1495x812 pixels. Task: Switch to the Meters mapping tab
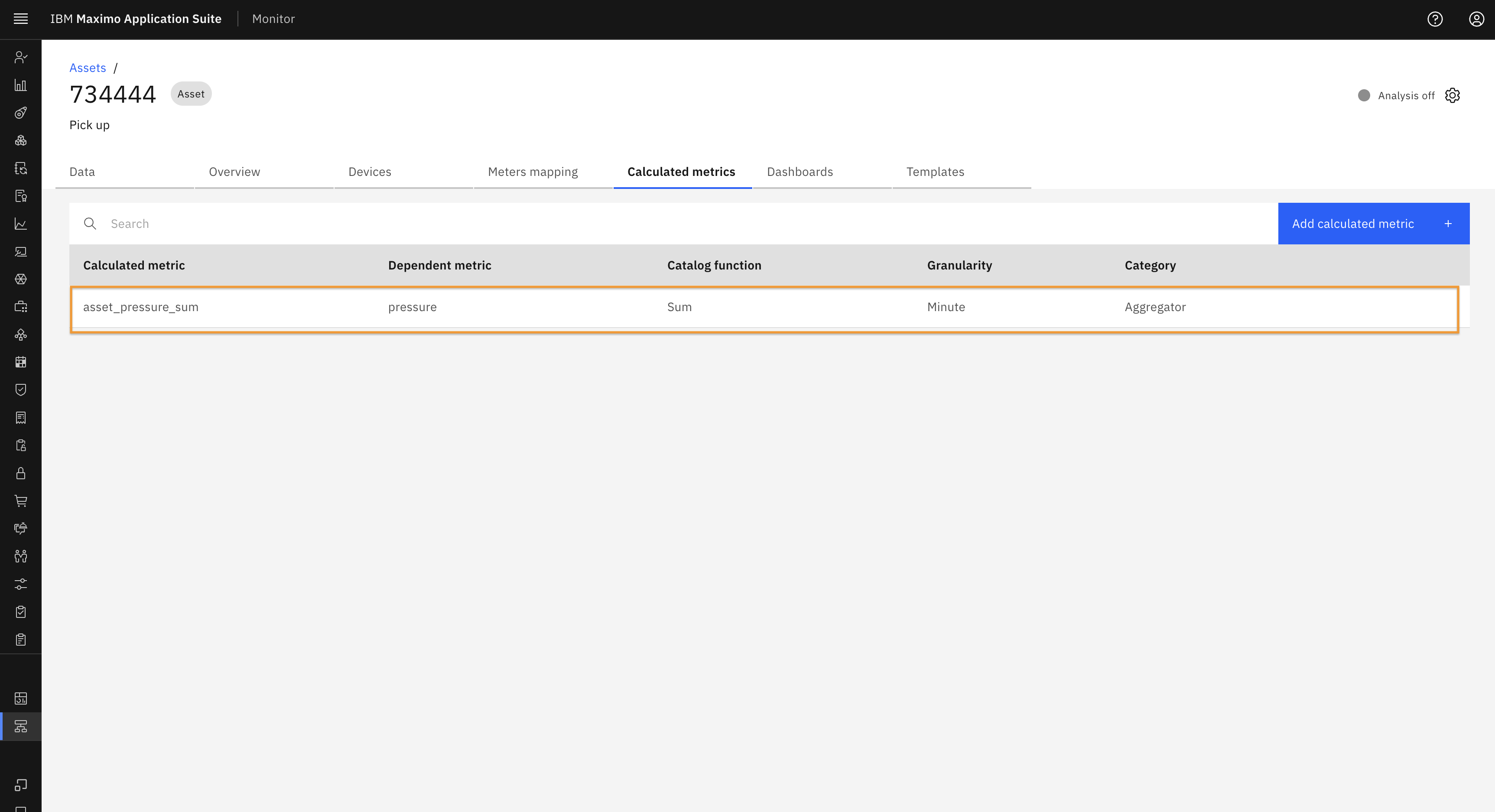tap(543, 172)
